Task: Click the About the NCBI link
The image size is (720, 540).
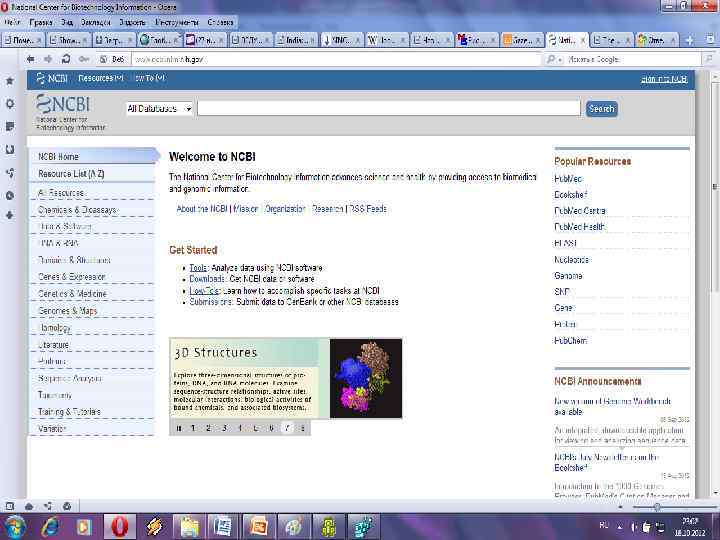Action: (202, 209)
